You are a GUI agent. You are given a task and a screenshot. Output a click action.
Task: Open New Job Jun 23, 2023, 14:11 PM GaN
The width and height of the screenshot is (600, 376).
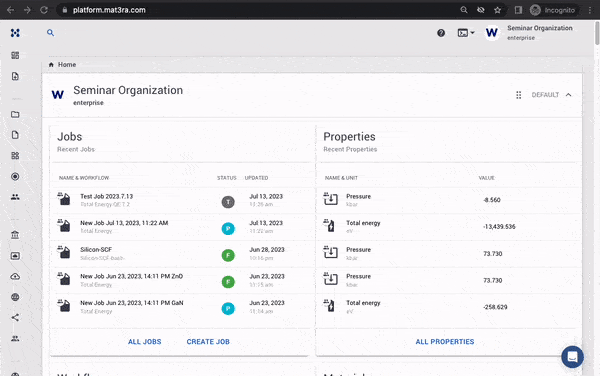point(132,303)
